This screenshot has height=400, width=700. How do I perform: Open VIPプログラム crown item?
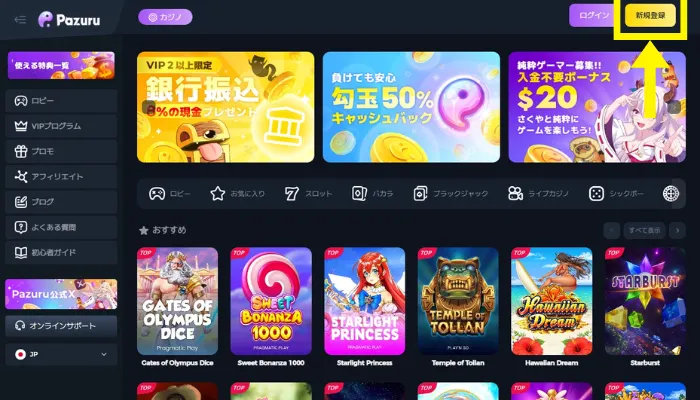pos(61,126)
